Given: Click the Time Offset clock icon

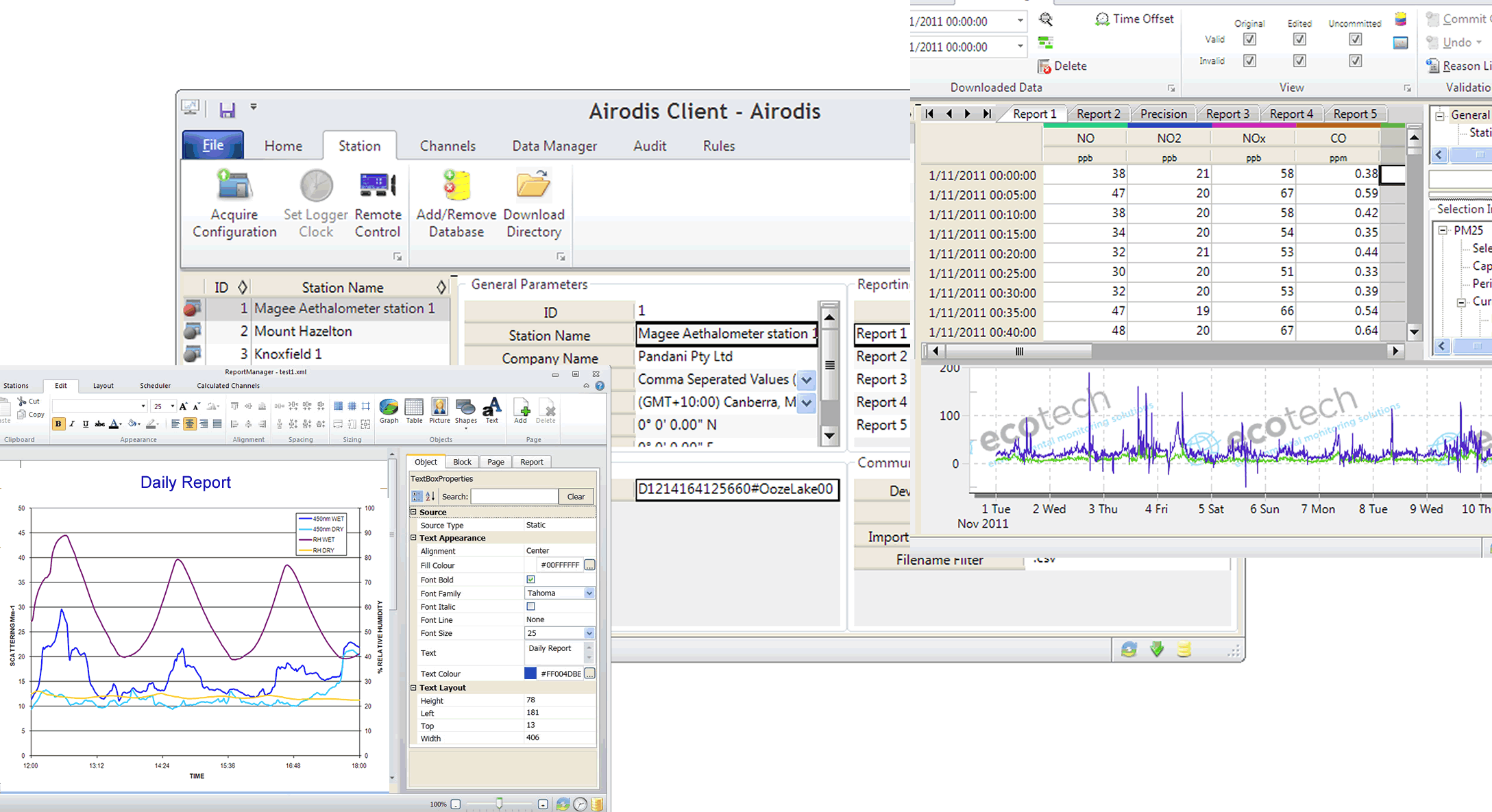Looking at the screenshot, I should coord(1102,19).
